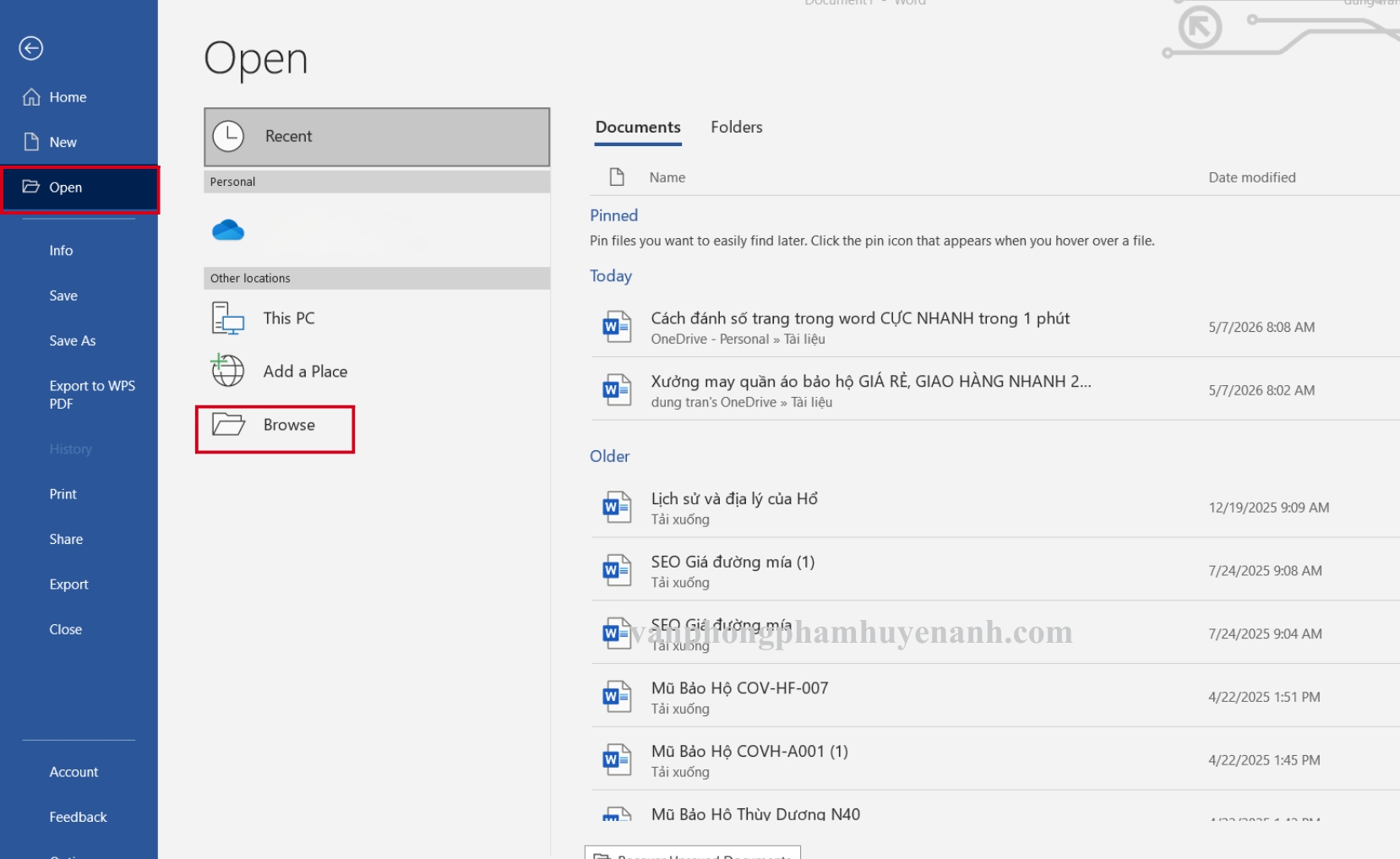Image resolution: width=1400 pixels, height=859 pixels.
Task: Switch to the Documents tab
Action: [x=638, y=128]
